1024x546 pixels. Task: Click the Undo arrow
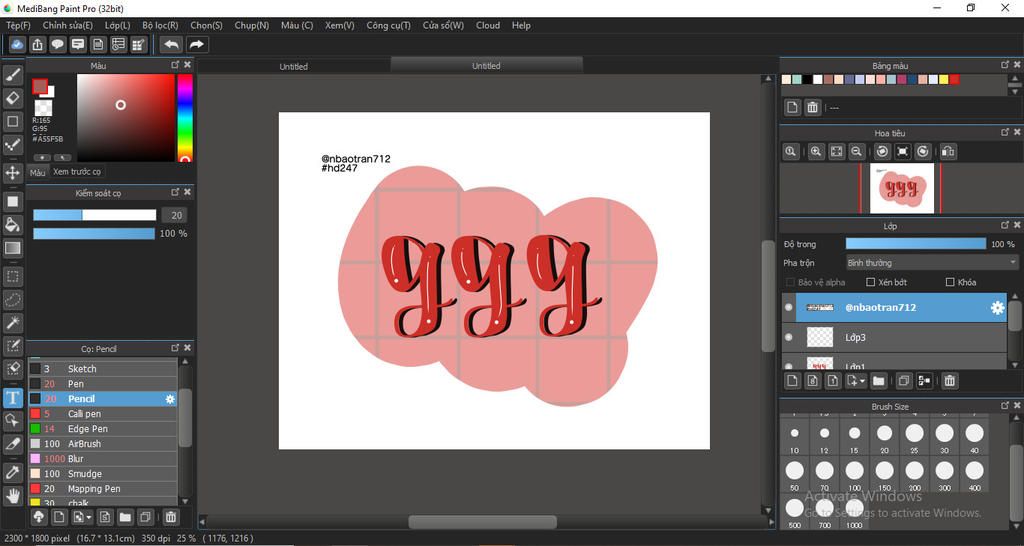[171, 44]
